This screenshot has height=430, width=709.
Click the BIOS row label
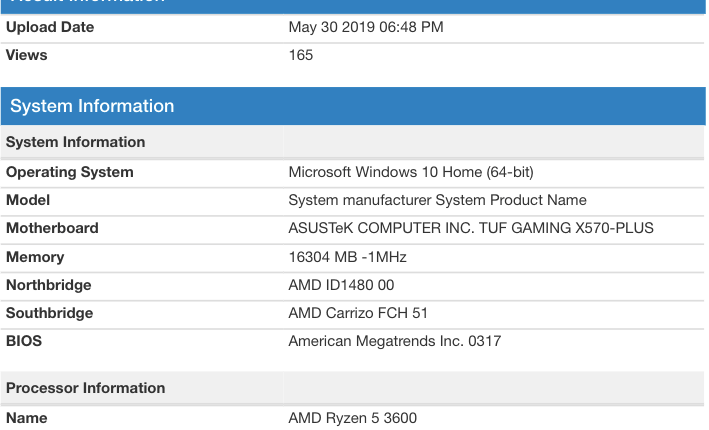24,341
